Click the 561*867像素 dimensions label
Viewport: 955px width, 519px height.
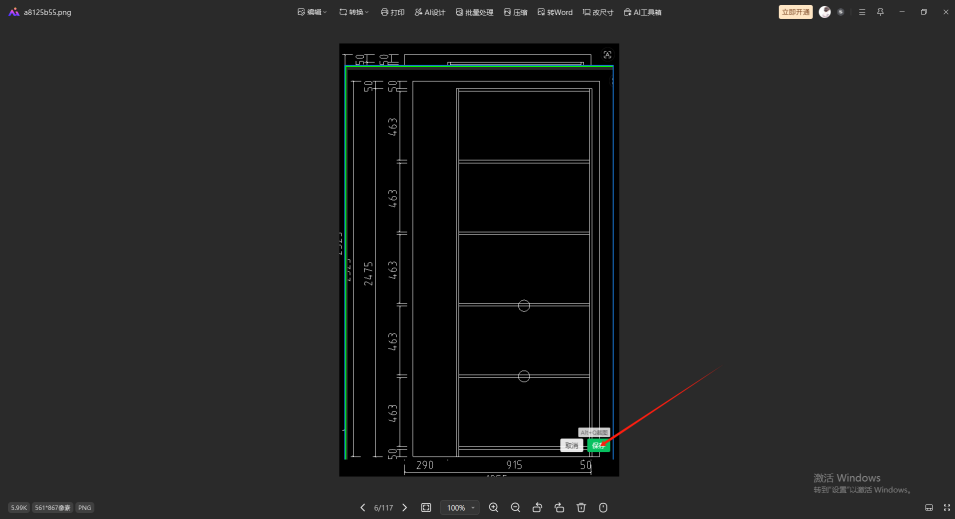click(x=52, y=507)
